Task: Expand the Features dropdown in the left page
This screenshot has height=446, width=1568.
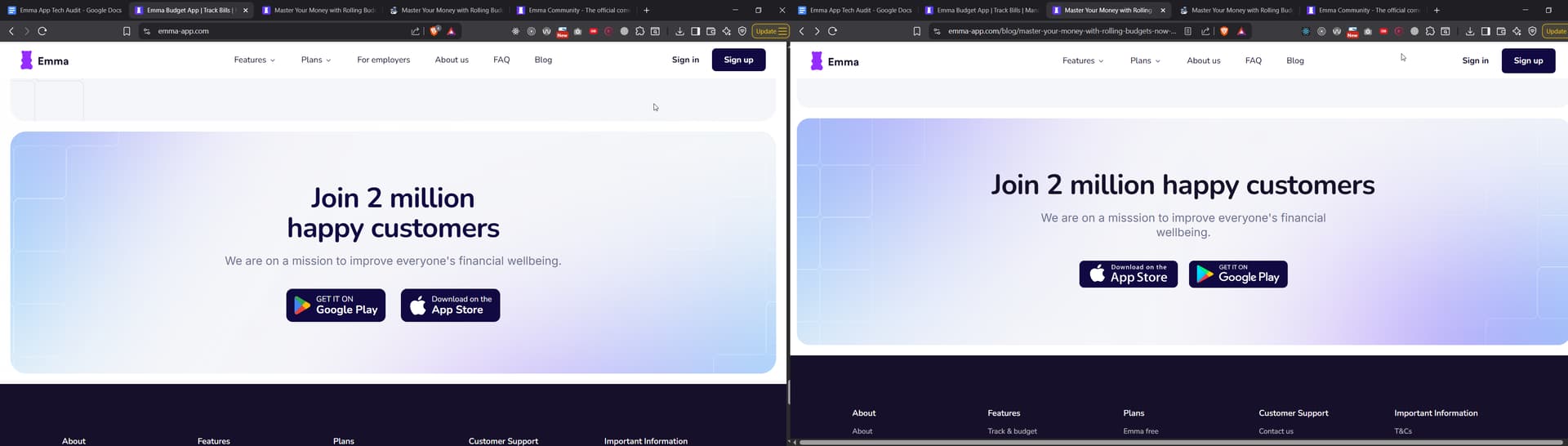Action: pos(255,60)
